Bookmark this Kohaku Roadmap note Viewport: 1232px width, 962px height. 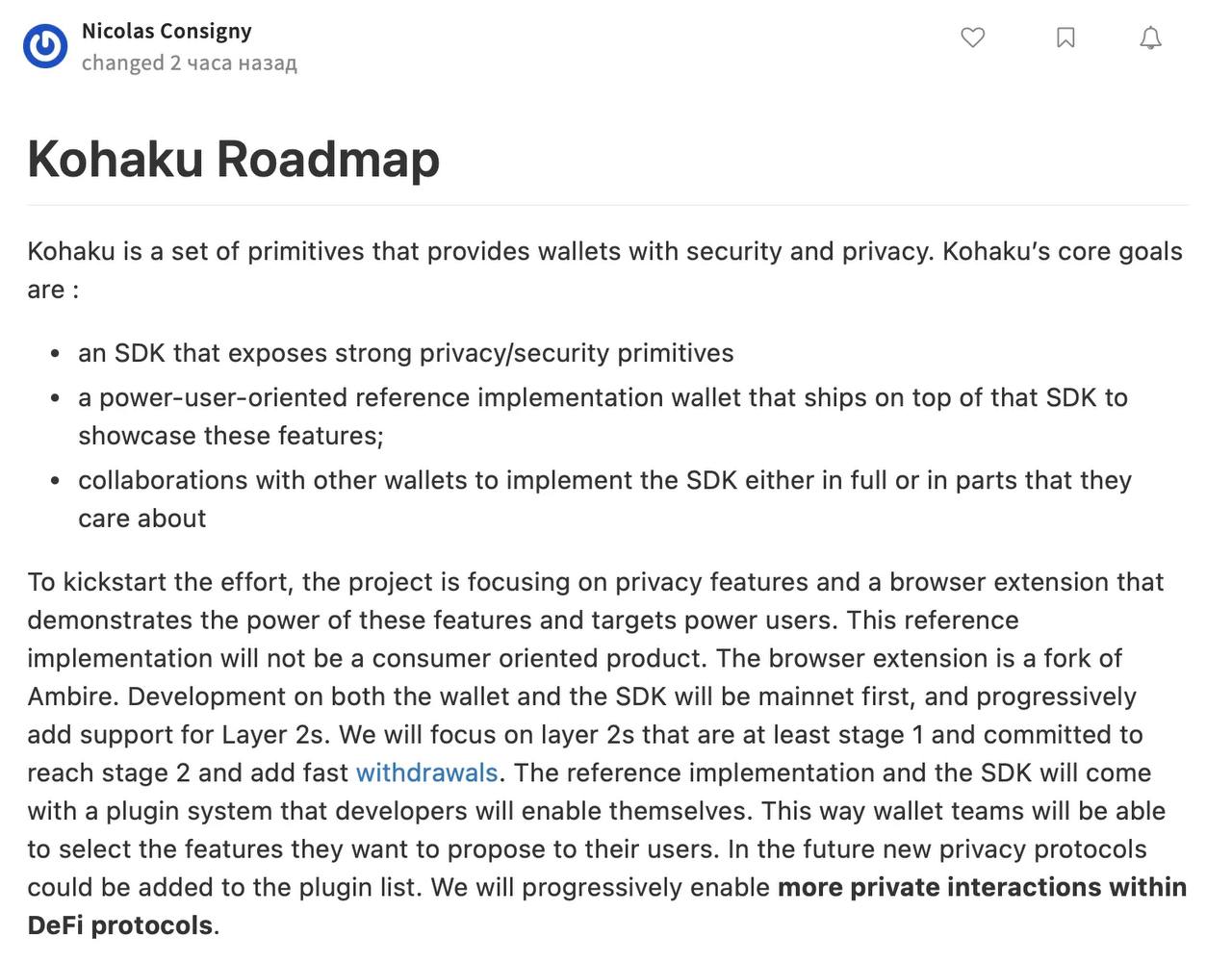click(x=1065, y=38)
